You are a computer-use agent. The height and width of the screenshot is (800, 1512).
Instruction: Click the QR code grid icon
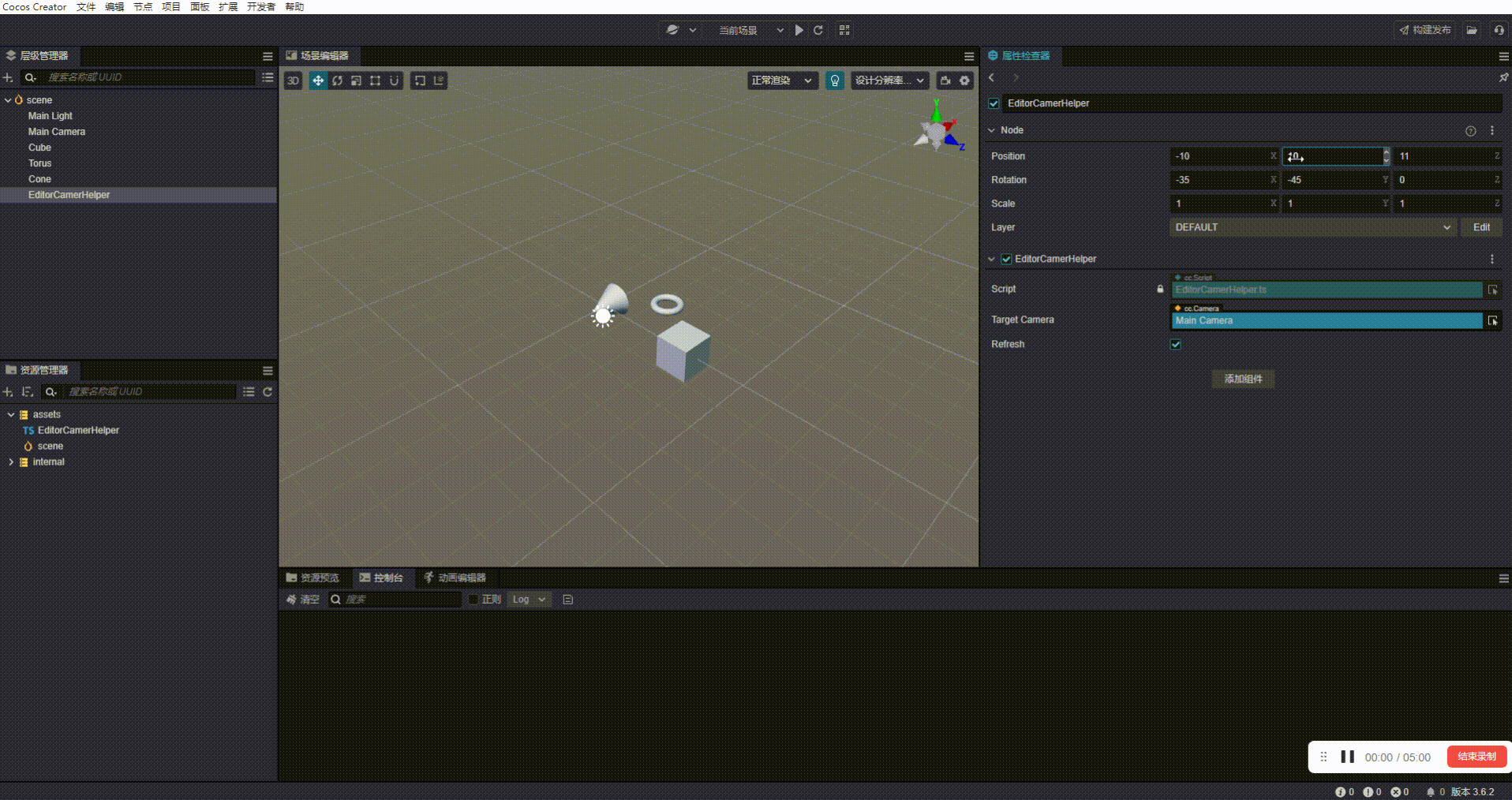click(844, 30)
